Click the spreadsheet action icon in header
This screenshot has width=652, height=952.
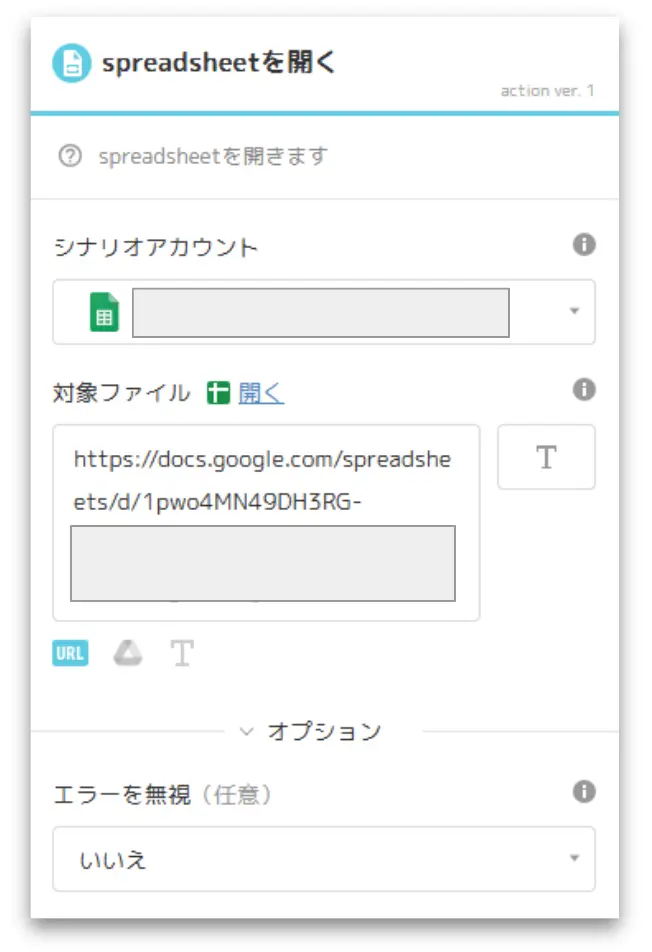click(x=72, y=63)
